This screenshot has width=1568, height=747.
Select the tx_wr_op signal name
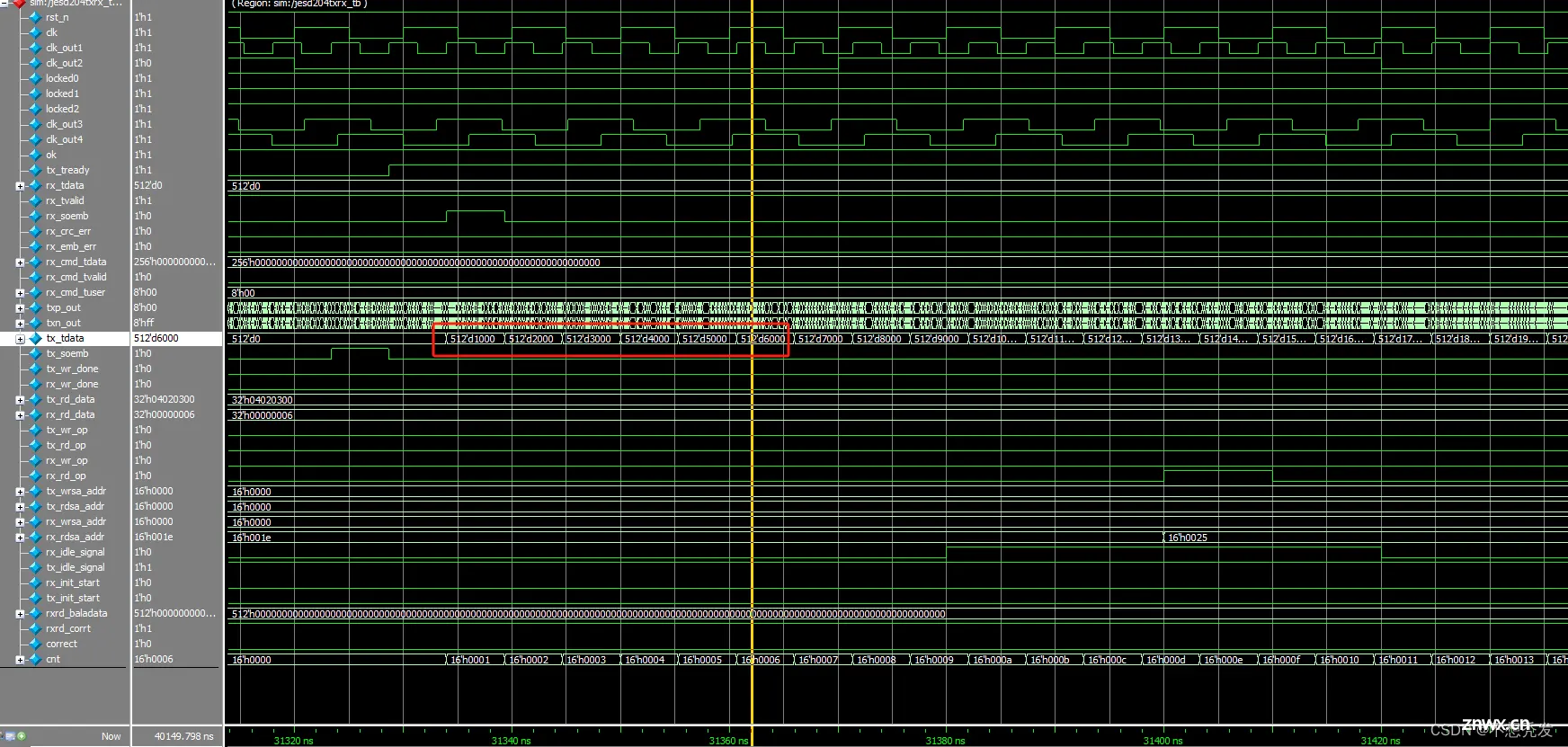(x=67, y=430)
